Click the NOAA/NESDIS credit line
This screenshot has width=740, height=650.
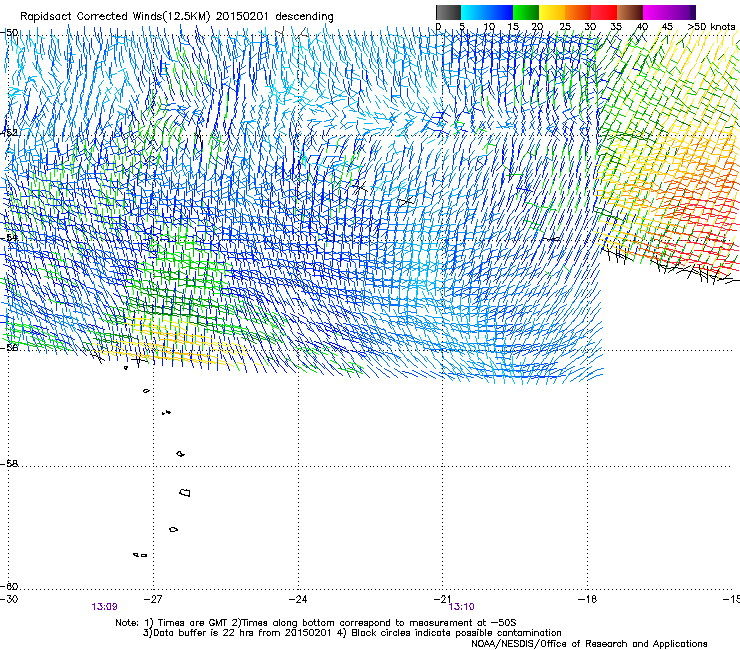[x=589, y=644]
